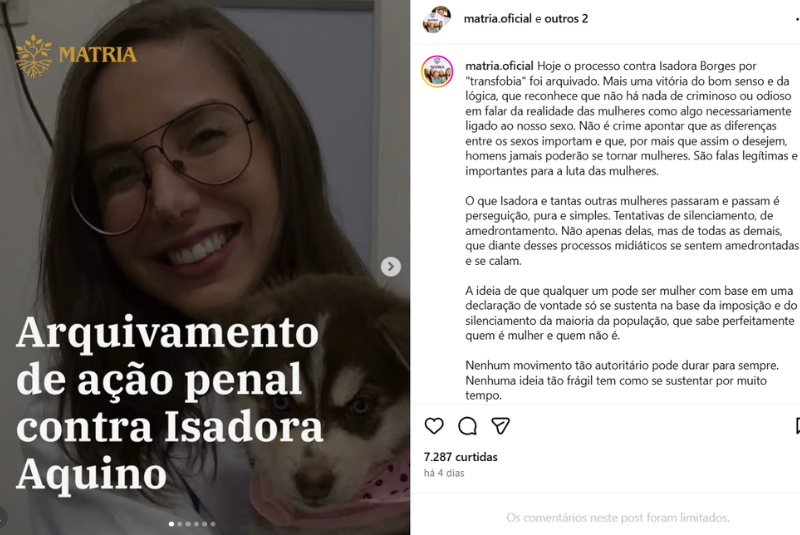Open more options three-dot menu in header
This screenshot has height=535, width=800.
point(797,19)
